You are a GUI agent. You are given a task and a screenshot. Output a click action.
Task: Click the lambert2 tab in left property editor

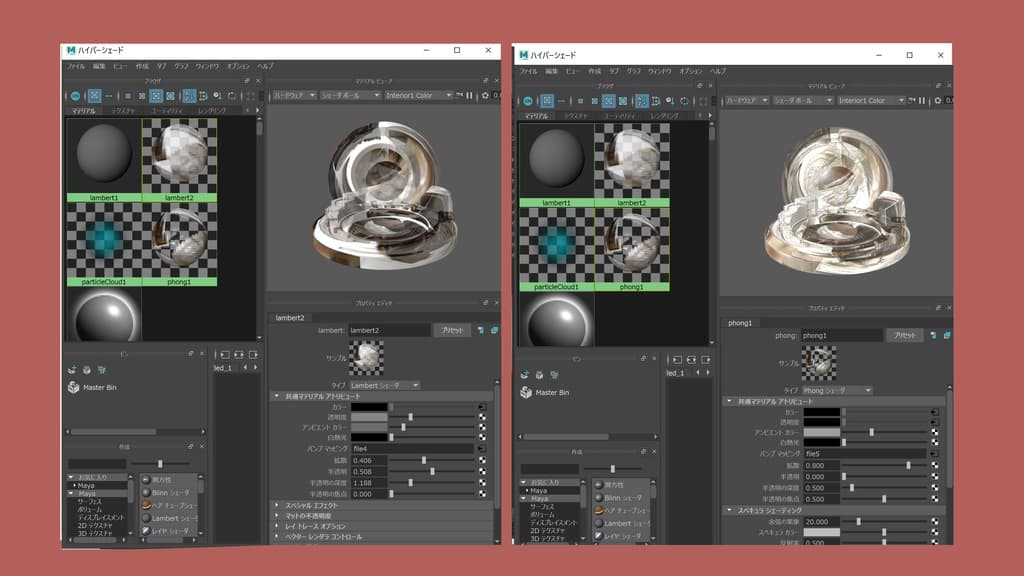(x=289, y=318)
